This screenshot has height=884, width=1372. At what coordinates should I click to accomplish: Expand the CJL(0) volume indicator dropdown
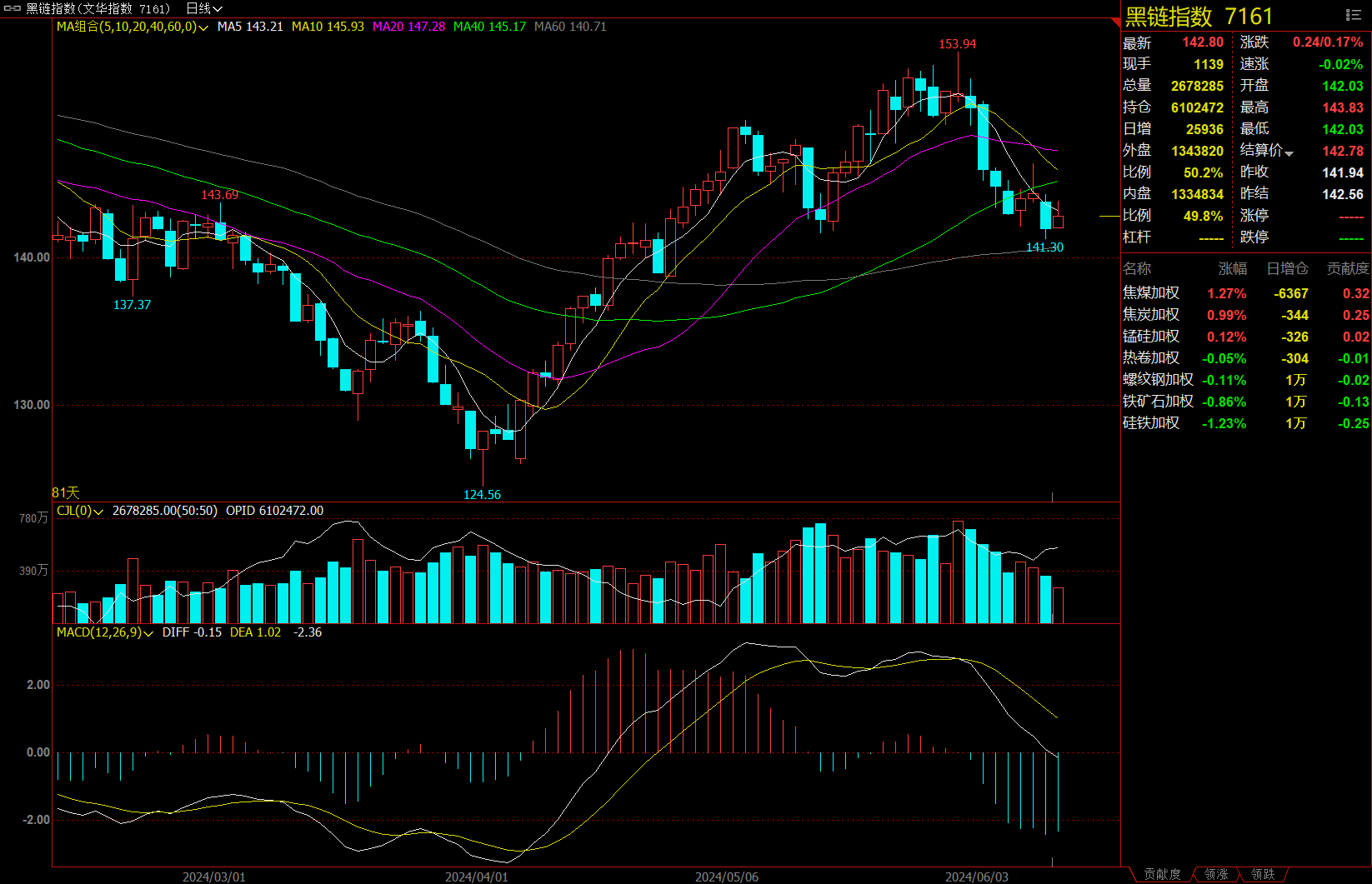point(98,512)
